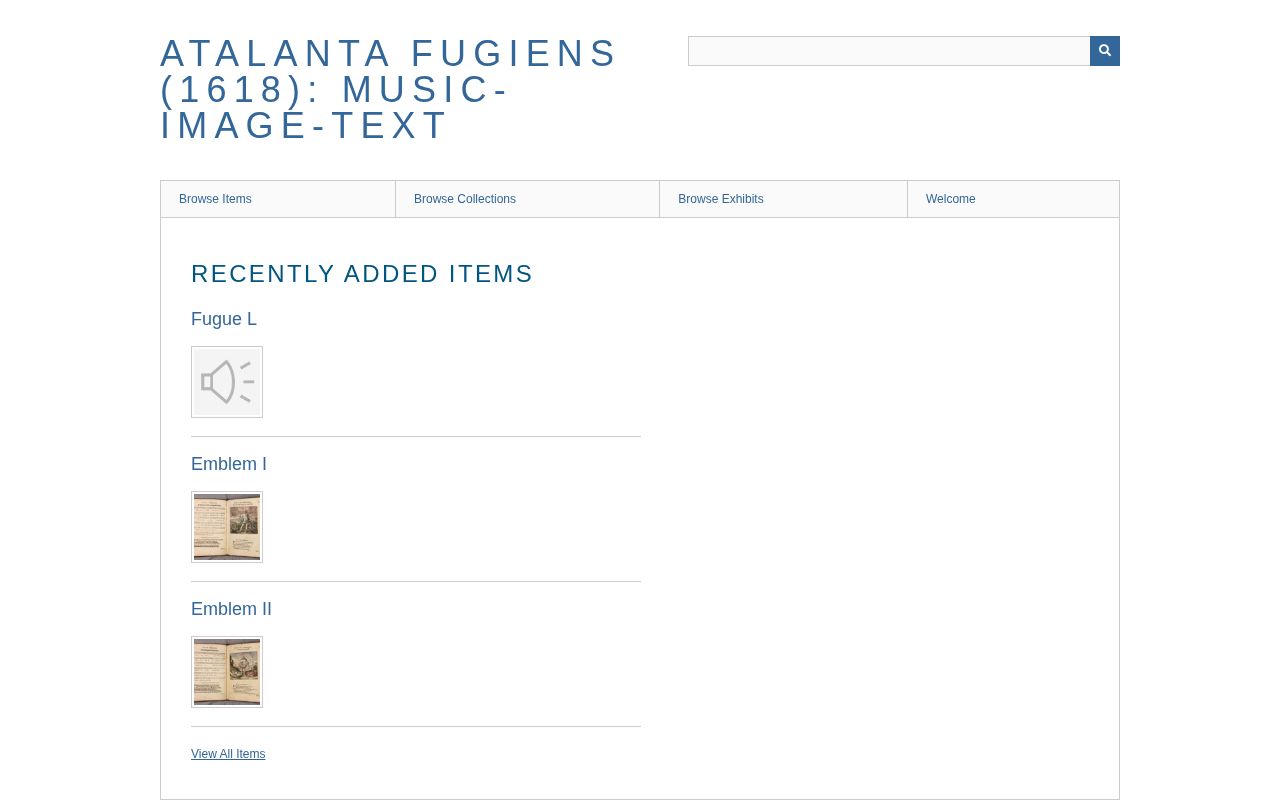Submit search using the blue search icon
The height and width of the screenshot is (800, 1280).
(x=1105, y=51)
